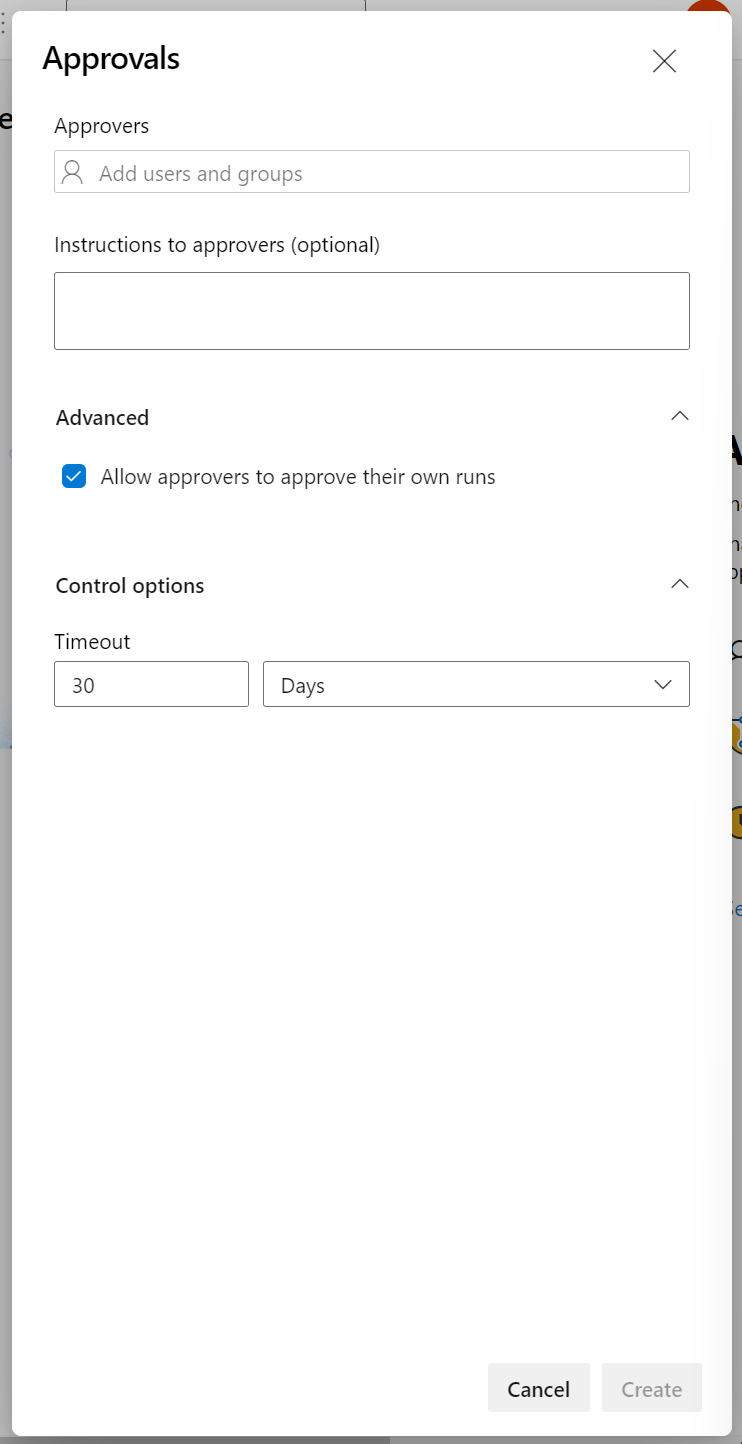Focus the Instructions to approvers text box
The width and height of the screenshot is (742, 1444).
[372, 311]
